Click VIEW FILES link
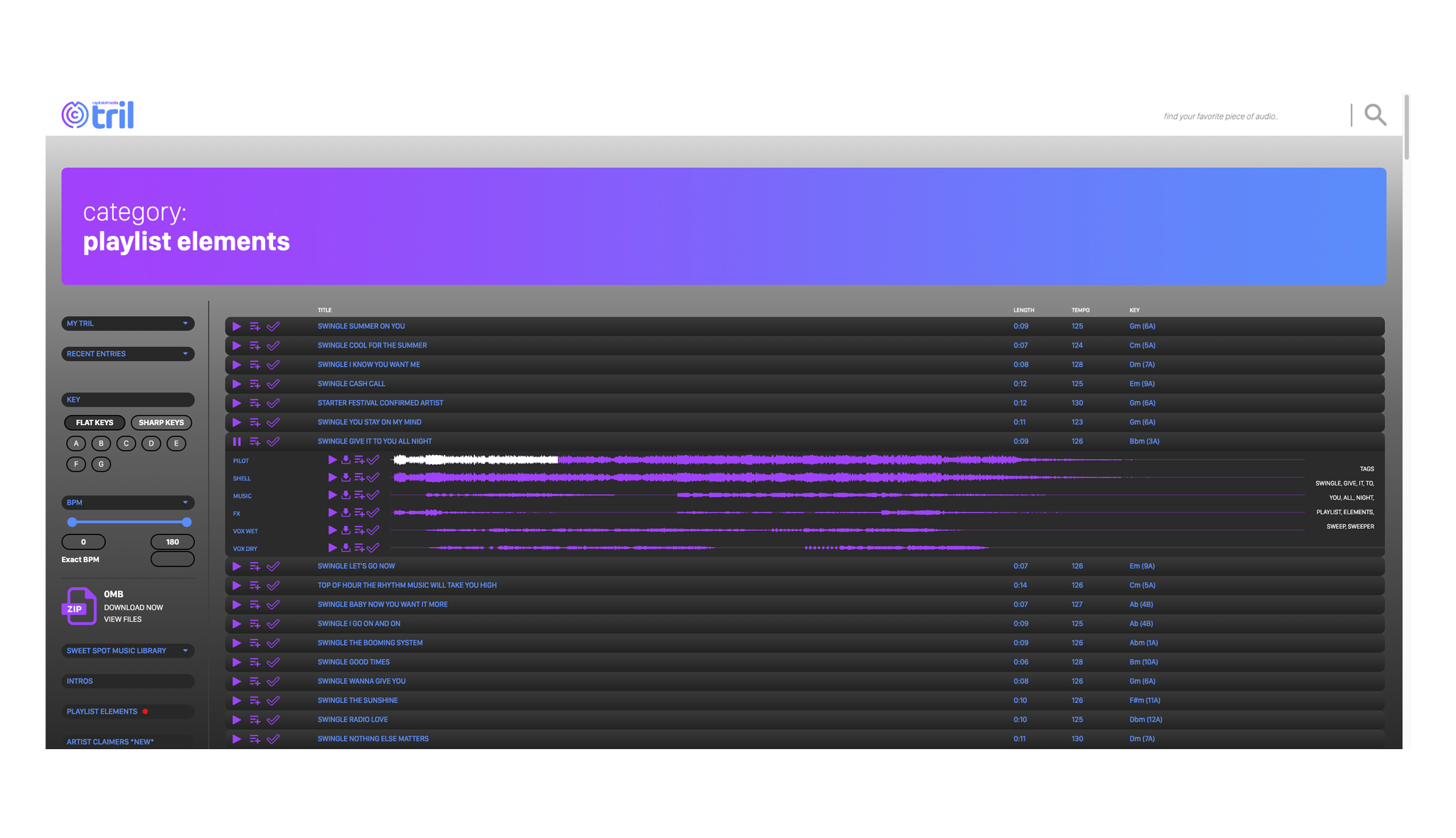This screenshot has height=838, width=1456. [x=123, y=619]
